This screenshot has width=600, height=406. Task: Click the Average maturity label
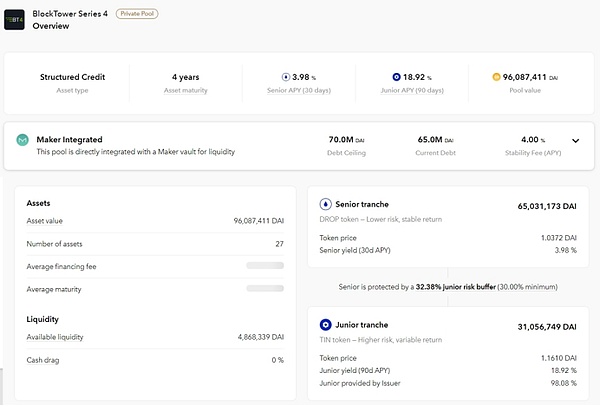54,289
